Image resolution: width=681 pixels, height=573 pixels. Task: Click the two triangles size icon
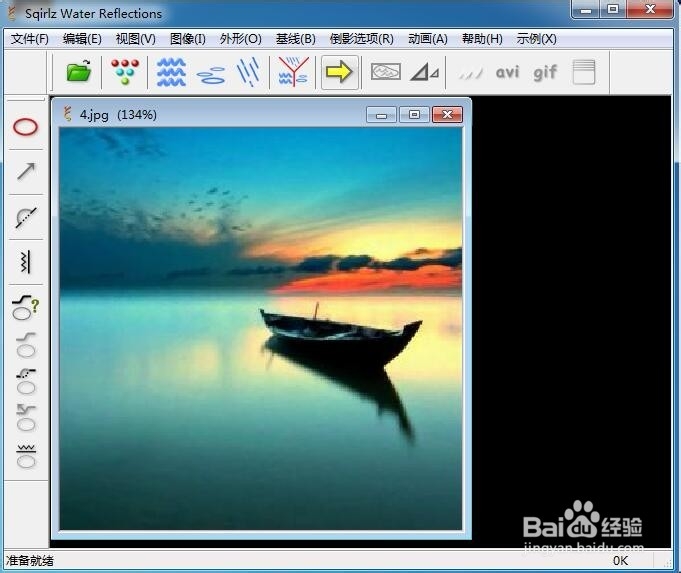tap(425, 72)
